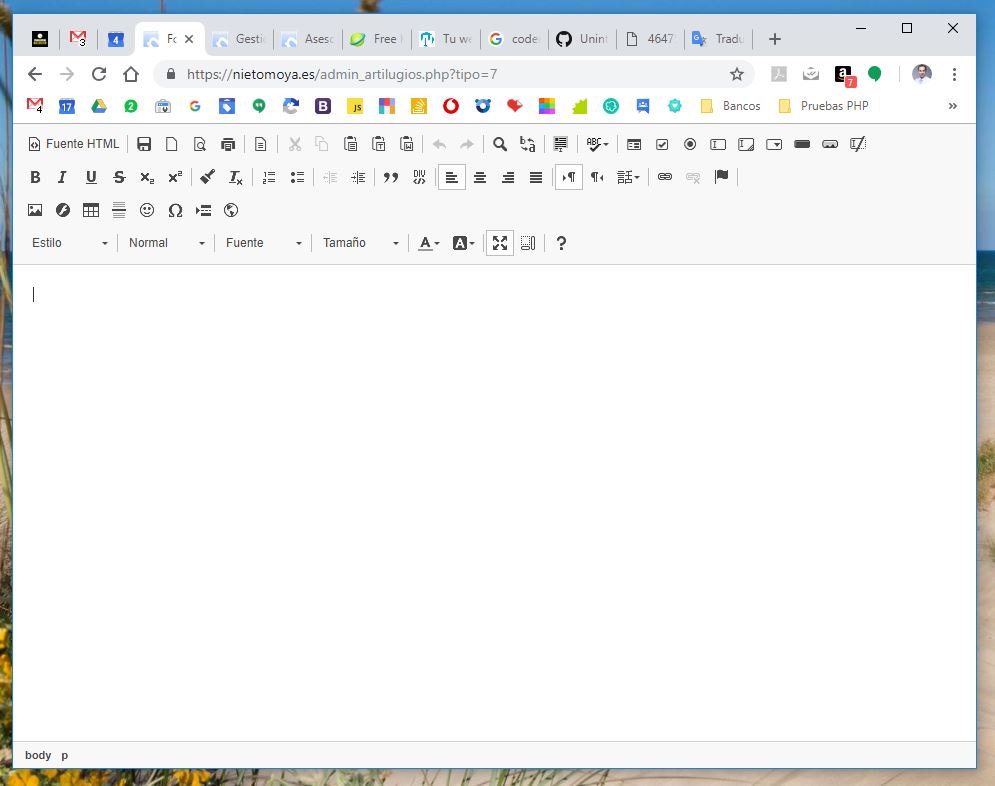Open the smiley emoticon picker
Viewport: 995px width, 786px height.
pos(147,210)
